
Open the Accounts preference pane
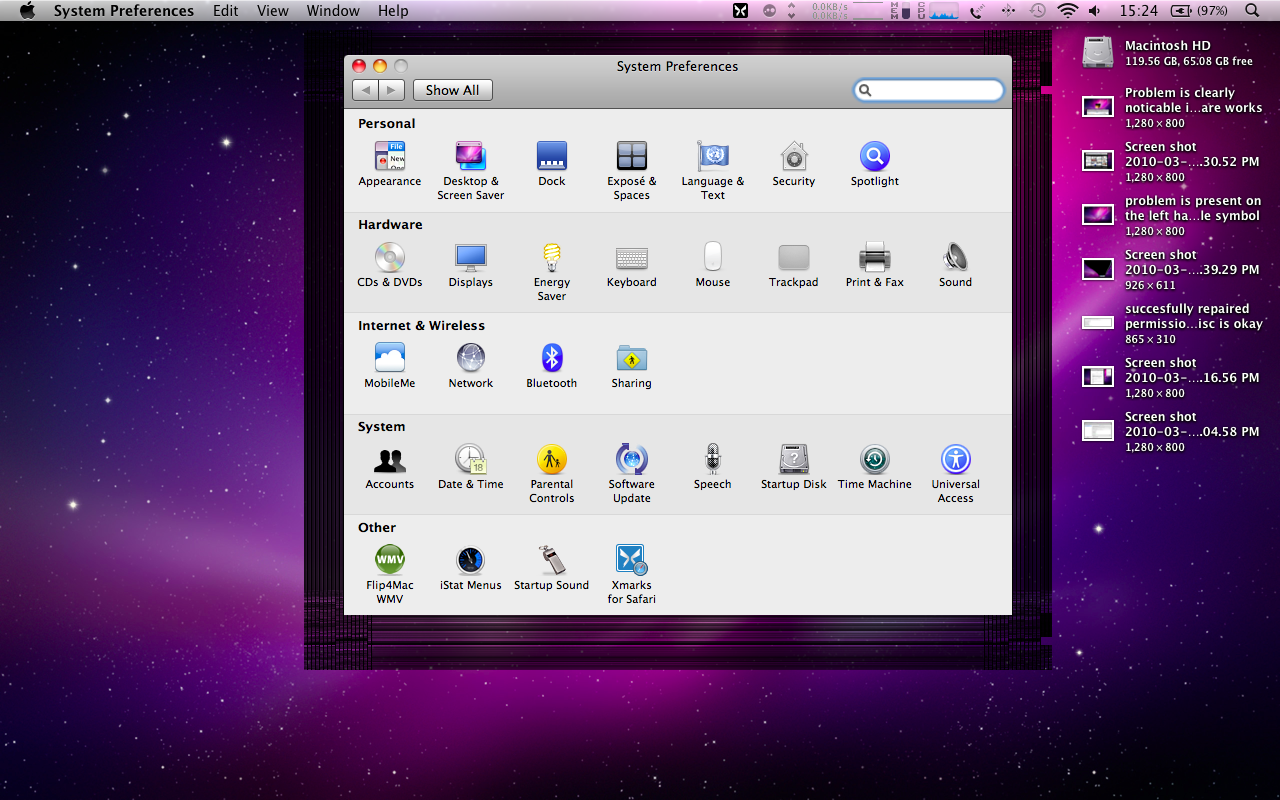[390, 467]
